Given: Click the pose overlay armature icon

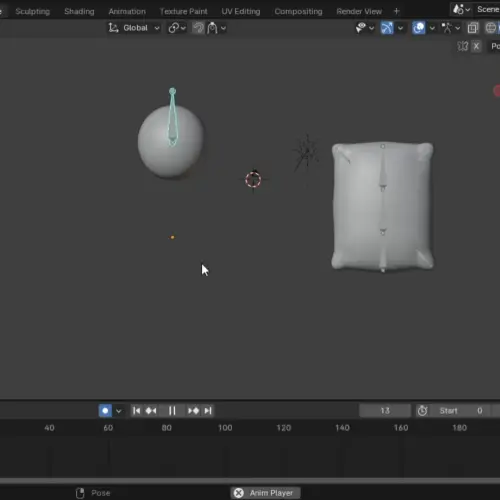Looking at the screenshot, I should click(447, 28).
